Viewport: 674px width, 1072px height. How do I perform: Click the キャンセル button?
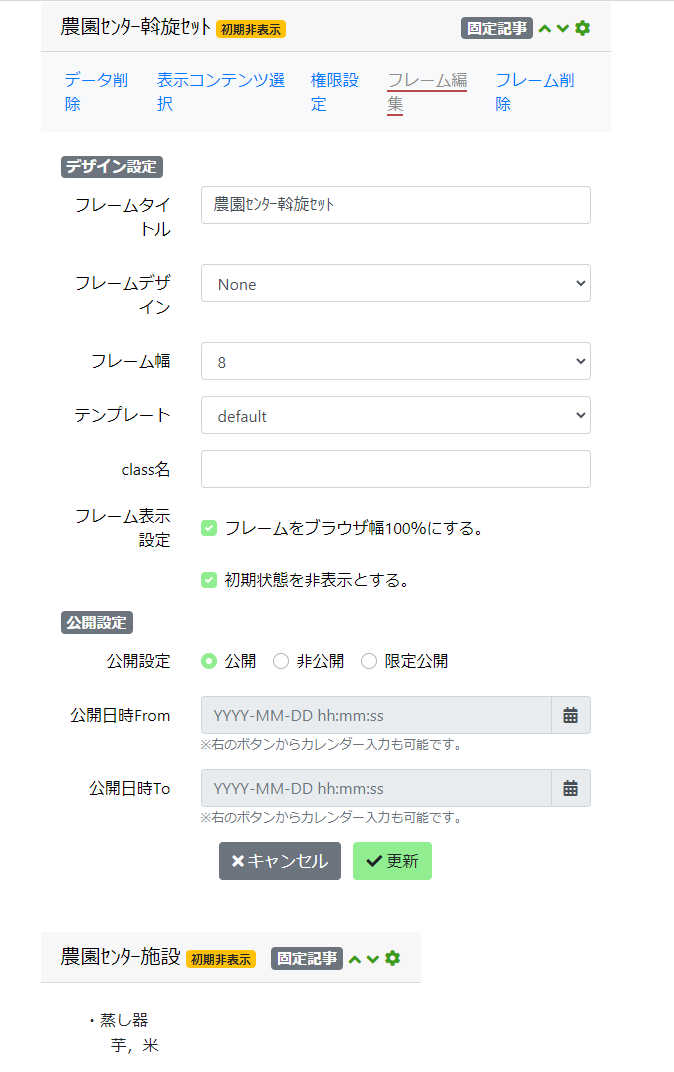point(280,861)
